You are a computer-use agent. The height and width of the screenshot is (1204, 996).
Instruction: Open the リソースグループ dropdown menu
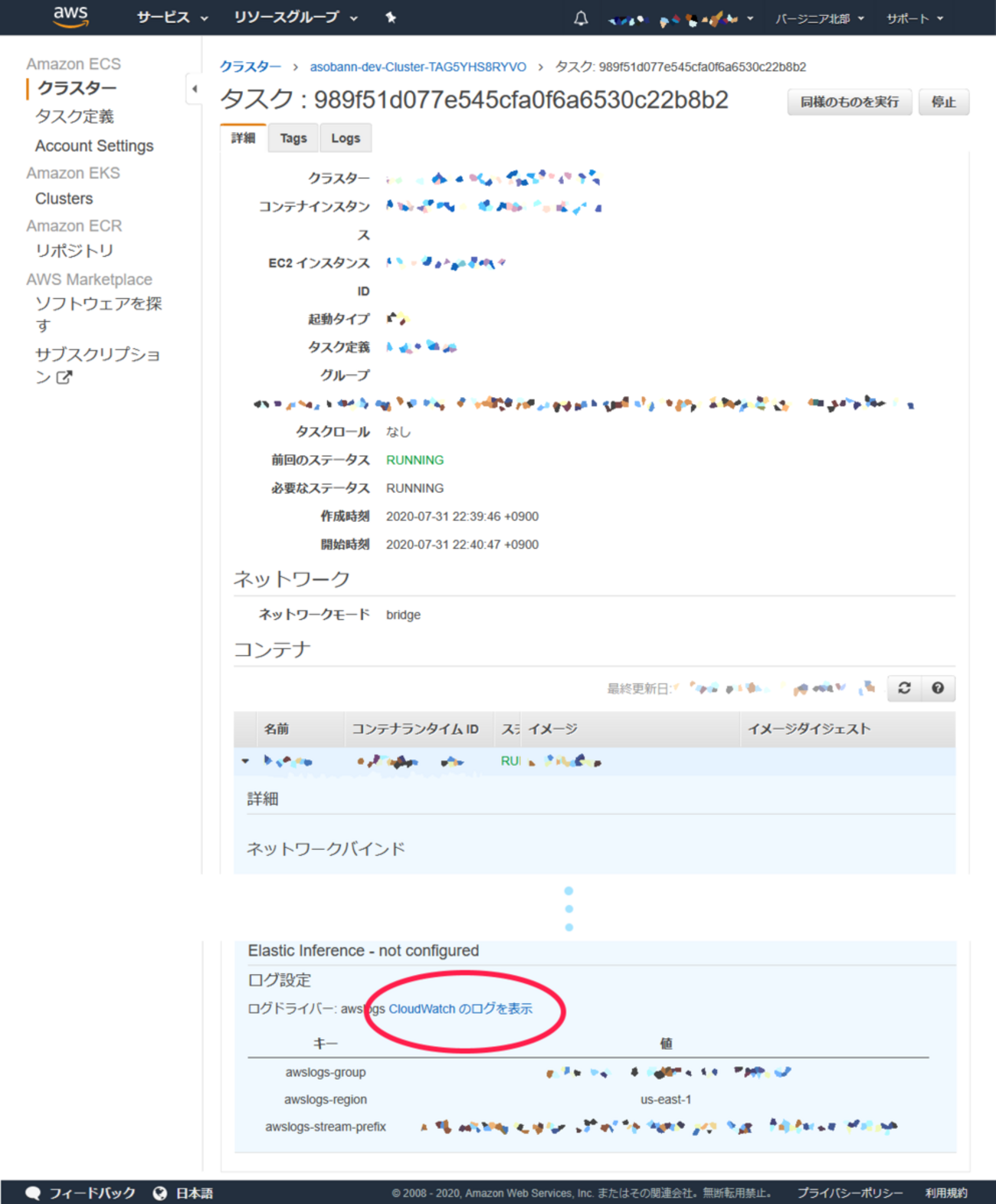tap(296, 18)
